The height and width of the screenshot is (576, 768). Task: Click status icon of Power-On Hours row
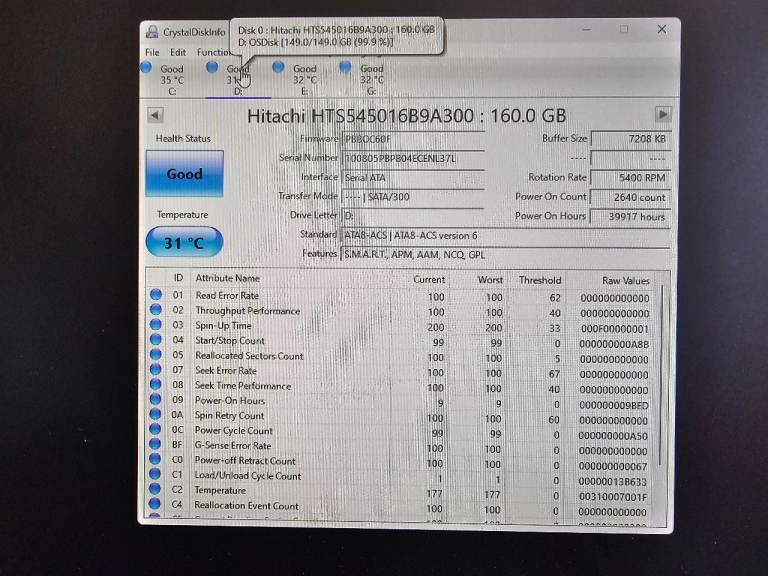click(155, 399)
